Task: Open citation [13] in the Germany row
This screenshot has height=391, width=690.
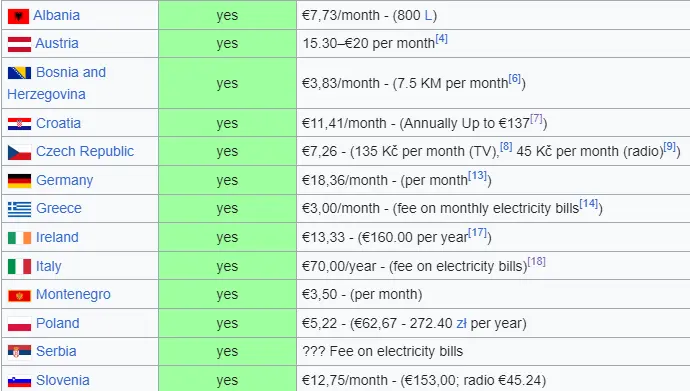Action: click(x=477, y=175)
